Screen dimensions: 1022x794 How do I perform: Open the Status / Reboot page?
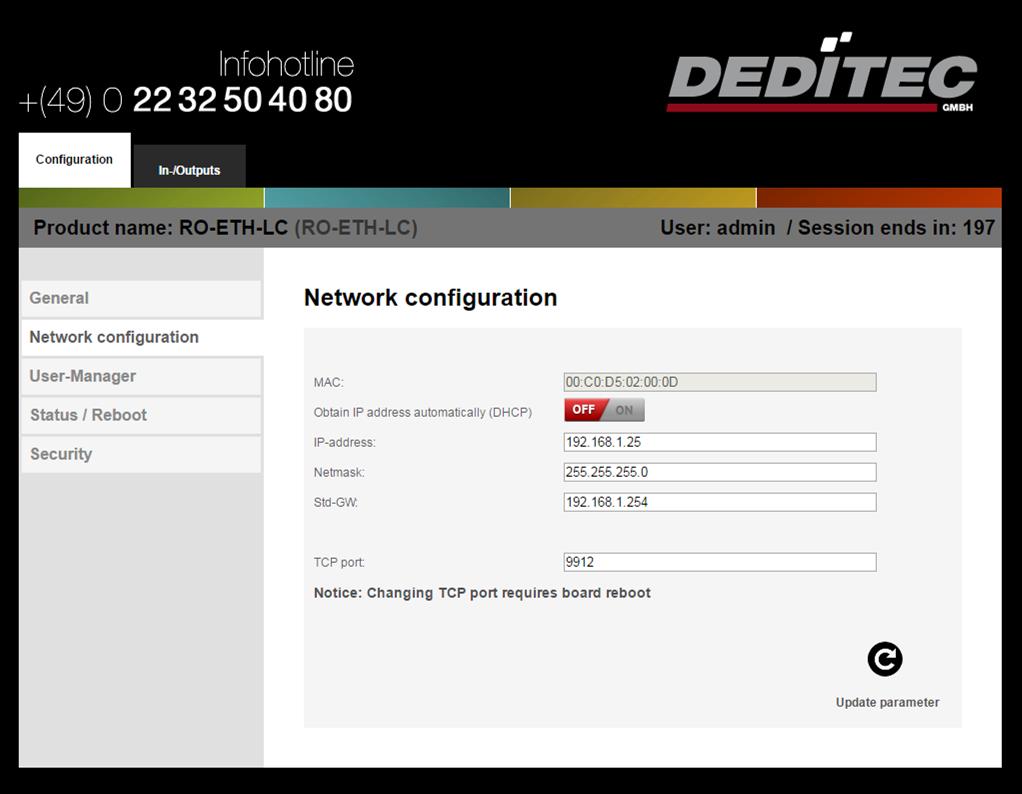tap(140, 415)
